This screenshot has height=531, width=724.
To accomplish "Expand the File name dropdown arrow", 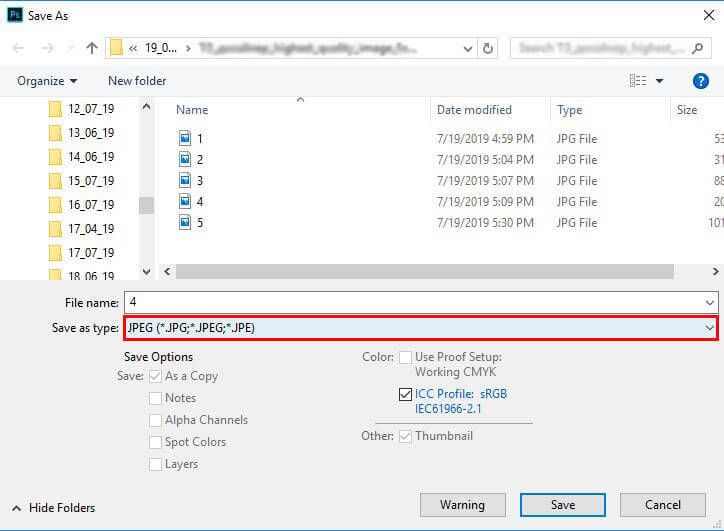I will click(x=710, y=303).
